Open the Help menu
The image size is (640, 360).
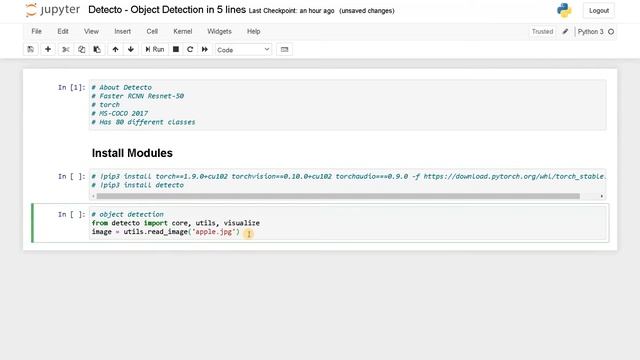coord(253,31)
